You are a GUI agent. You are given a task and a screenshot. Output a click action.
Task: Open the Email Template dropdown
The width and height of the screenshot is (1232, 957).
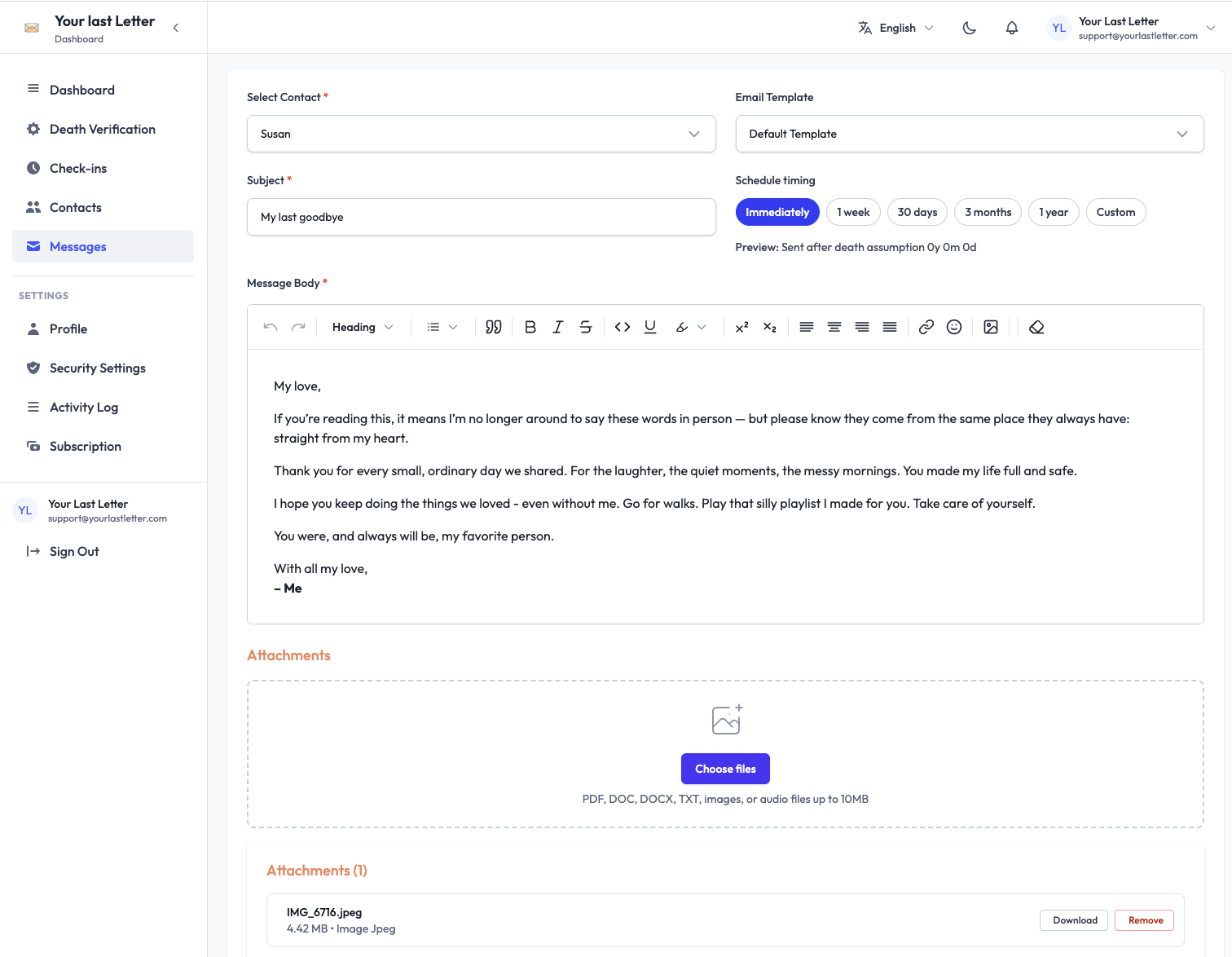[969, 134]
